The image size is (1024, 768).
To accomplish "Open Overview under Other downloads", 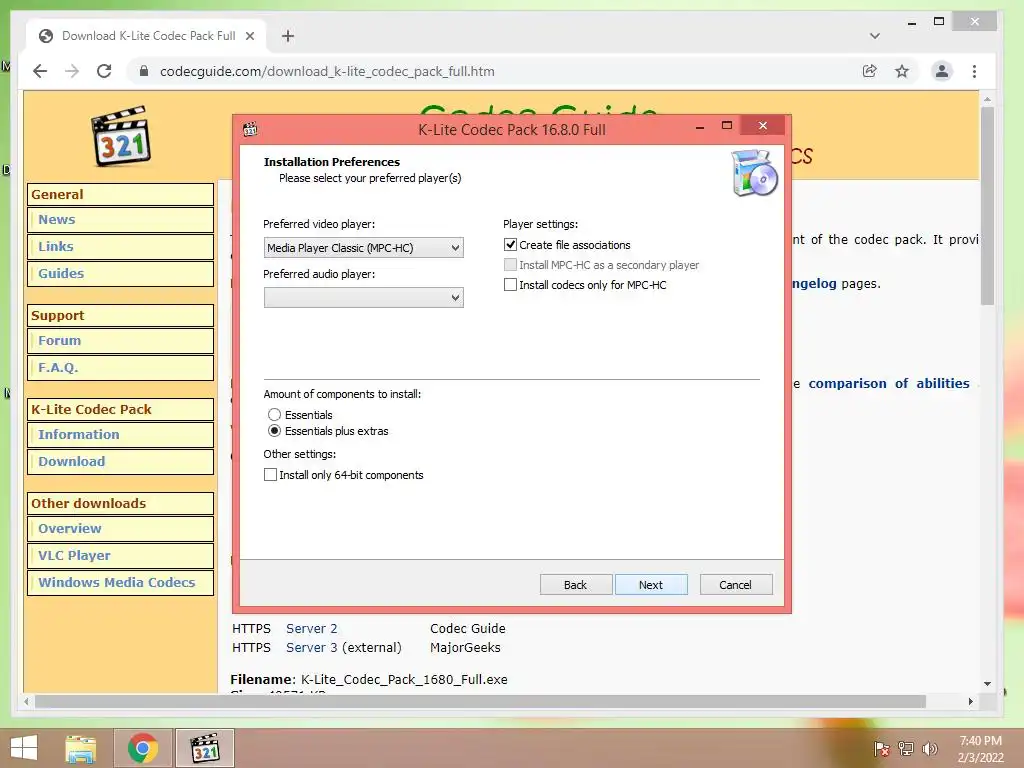I will click(x=69, y=529).
